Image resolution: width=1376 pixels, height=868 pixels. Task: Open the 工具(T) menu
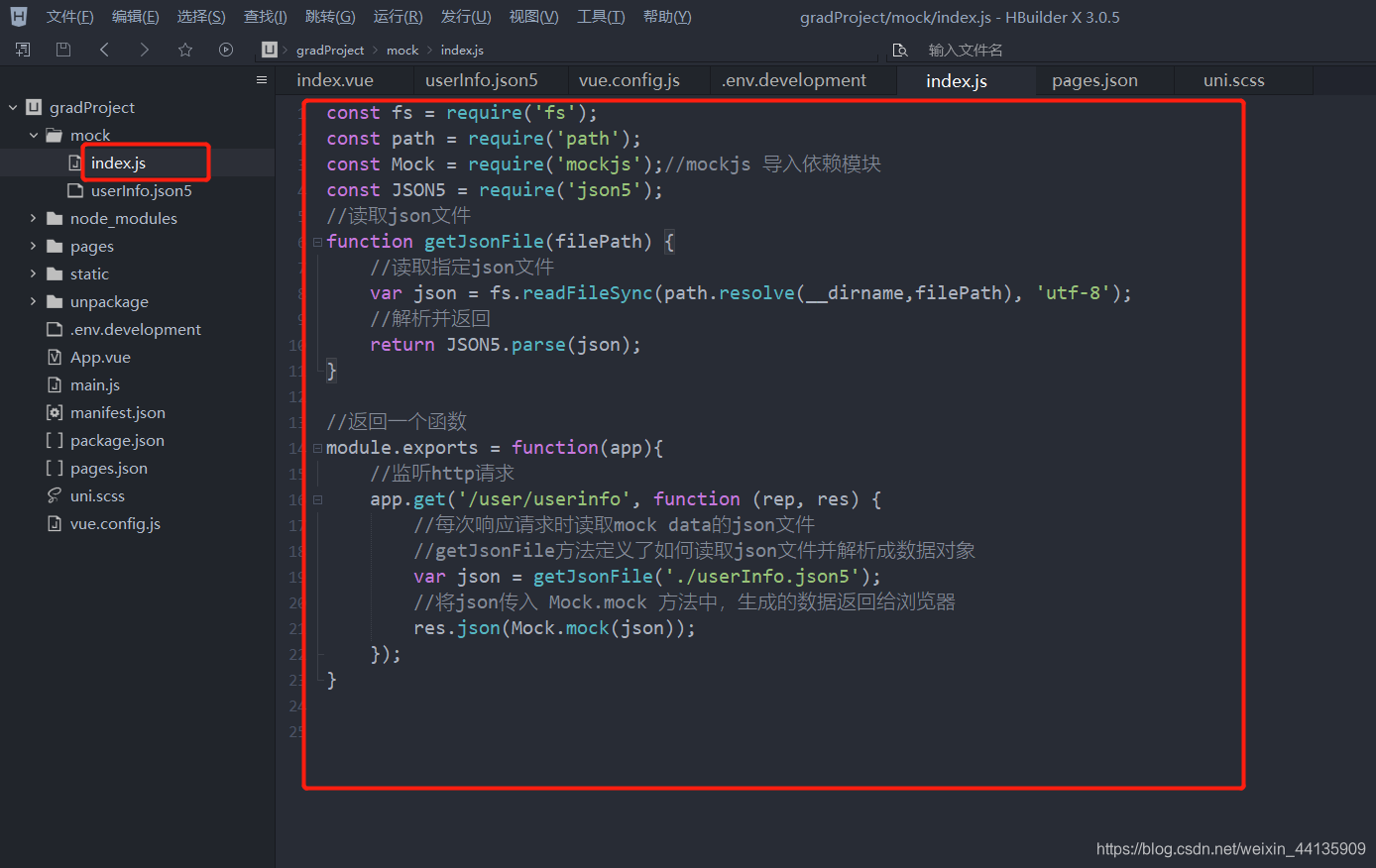tap(601, 17)
